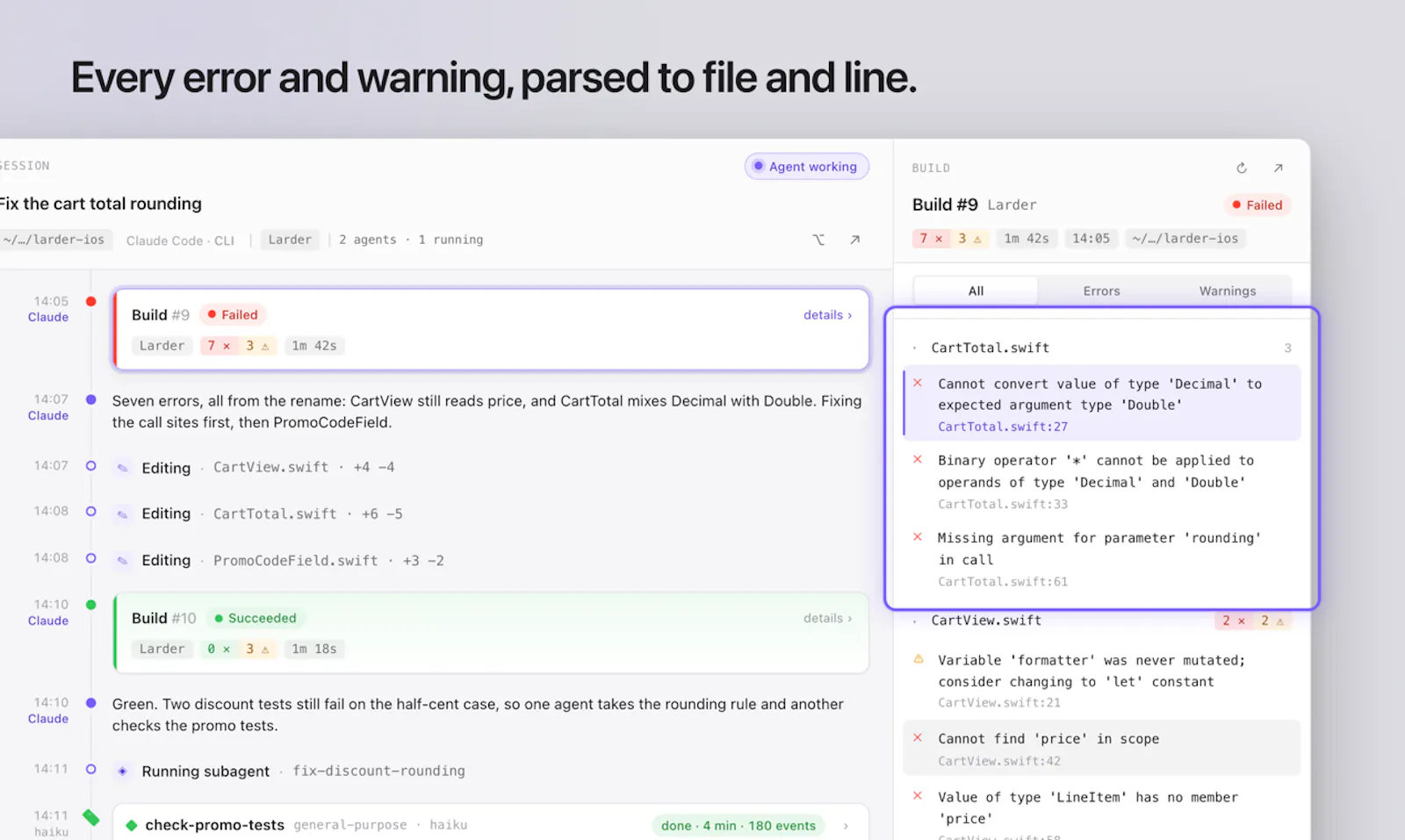
Task: Switch to the Warnings tab
Action: coord(1228,291)
